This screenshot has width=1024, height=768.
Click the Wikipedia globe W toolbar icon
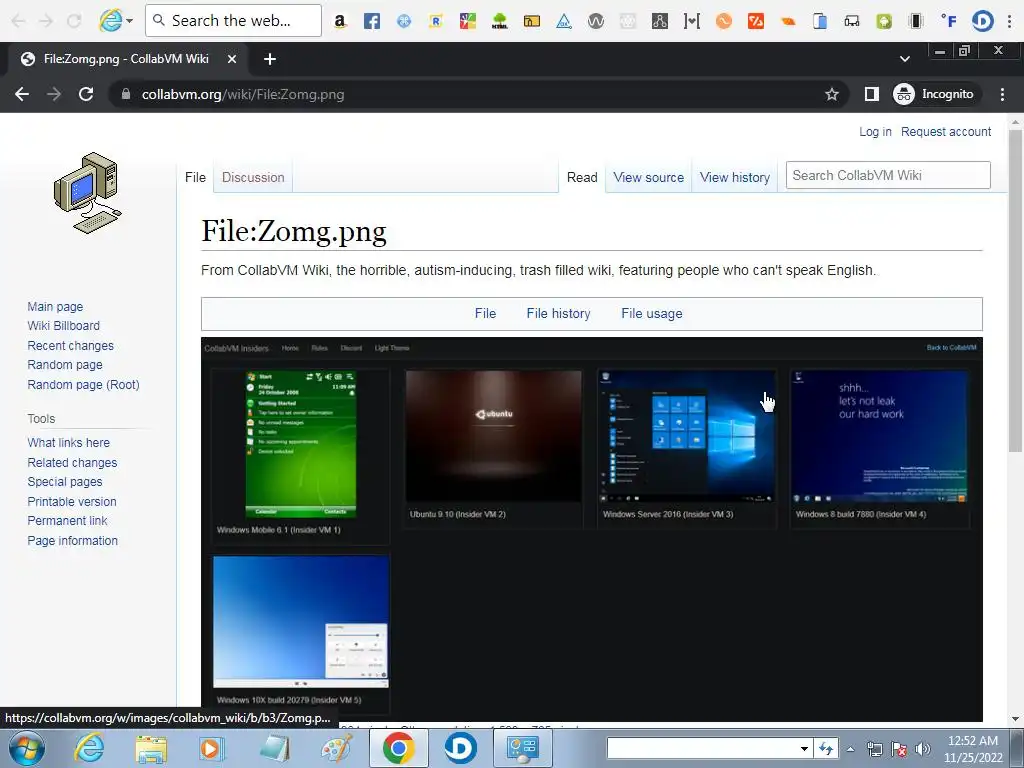(x=596, y=21)
